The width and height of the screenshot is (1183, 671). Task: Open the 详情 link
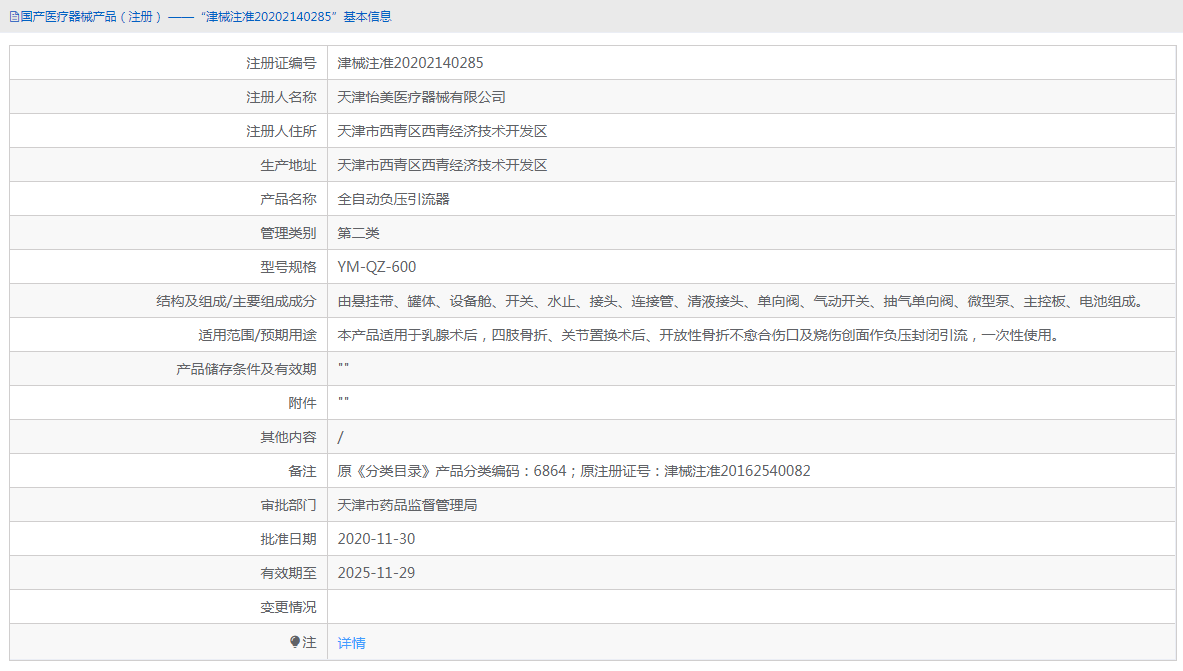tap(349, 642)
